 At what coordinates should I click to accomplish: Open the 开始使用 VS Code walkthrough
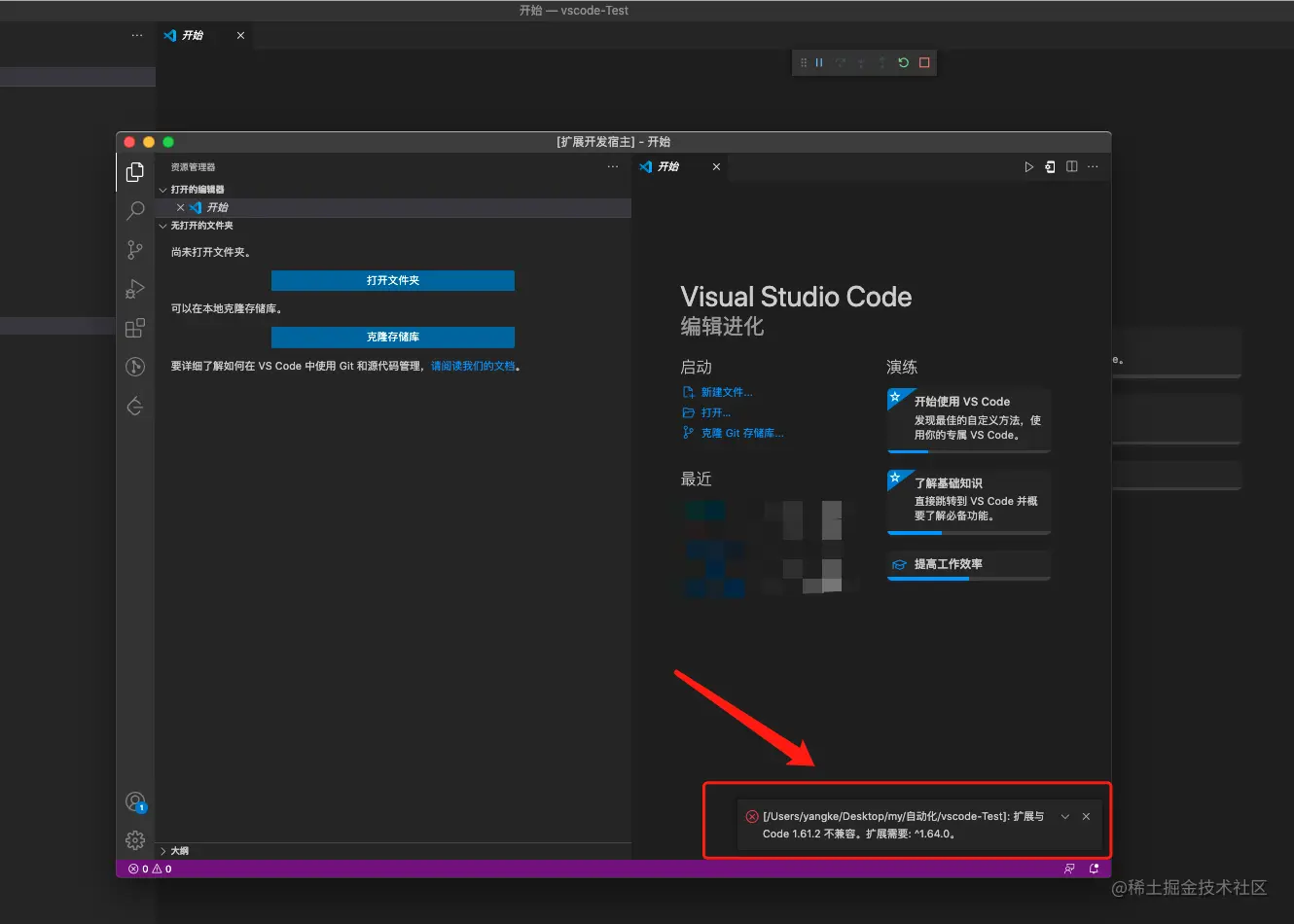tap(969, 420)
